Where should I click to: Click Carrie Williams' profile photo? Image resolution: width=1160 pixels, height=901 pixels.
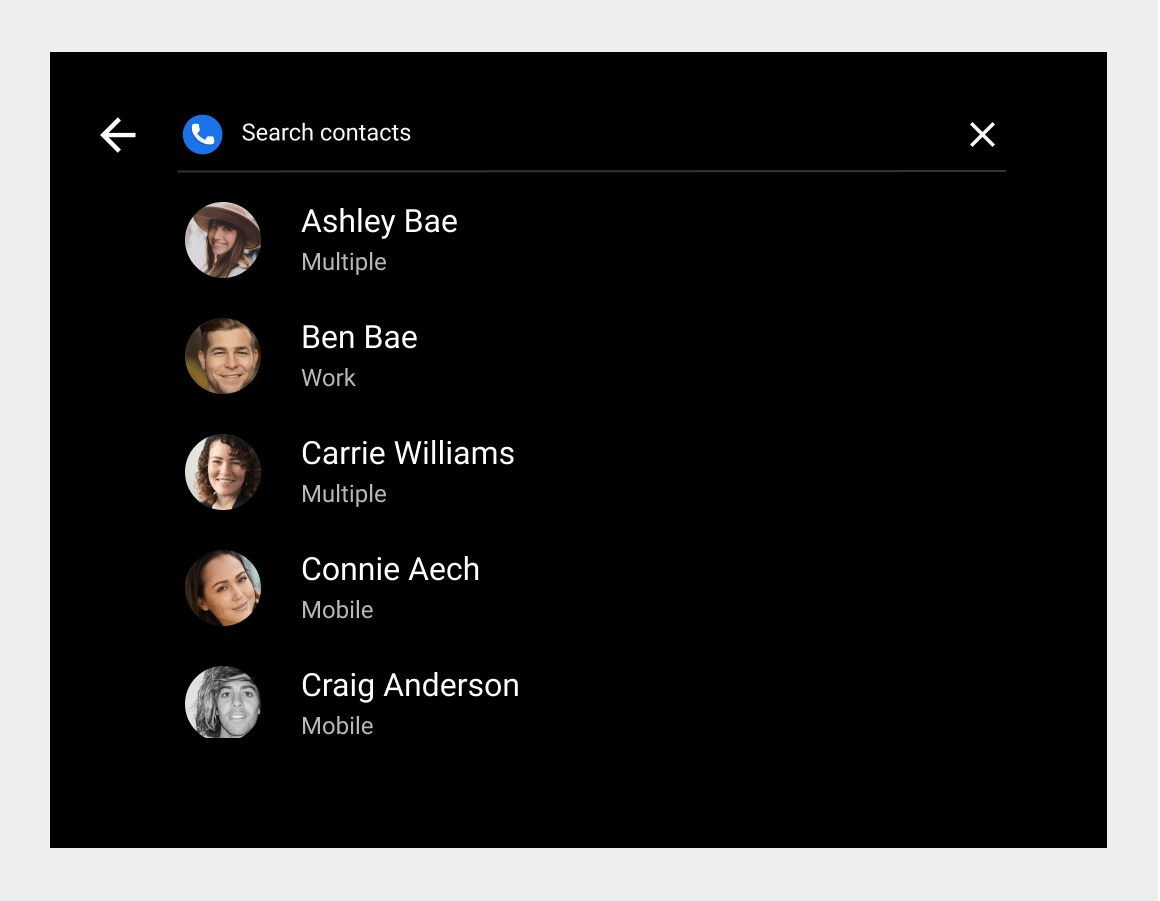click(222, 472)
